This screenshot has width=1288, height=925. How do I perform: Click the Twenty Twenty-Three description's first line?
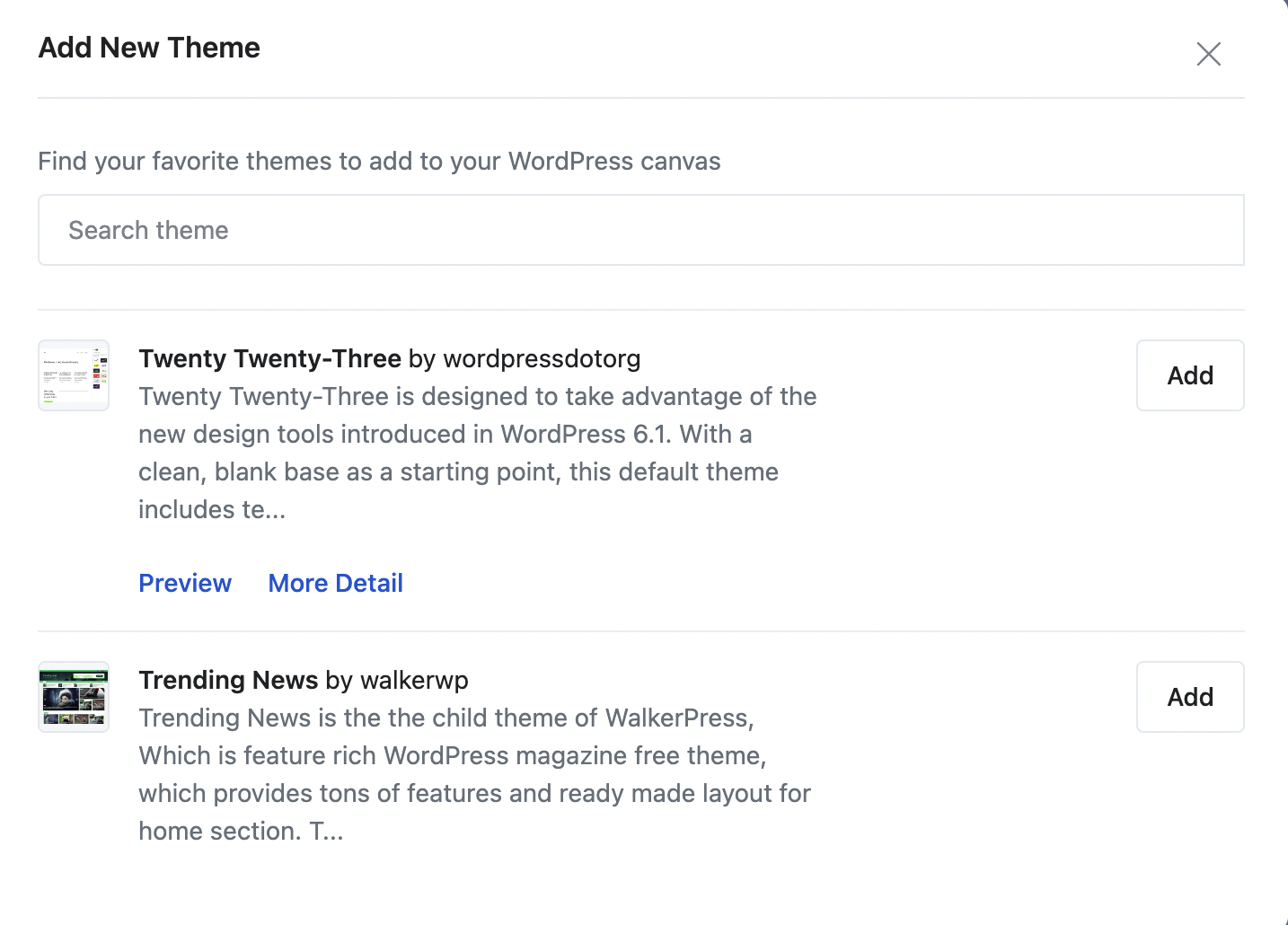point(477,396)
